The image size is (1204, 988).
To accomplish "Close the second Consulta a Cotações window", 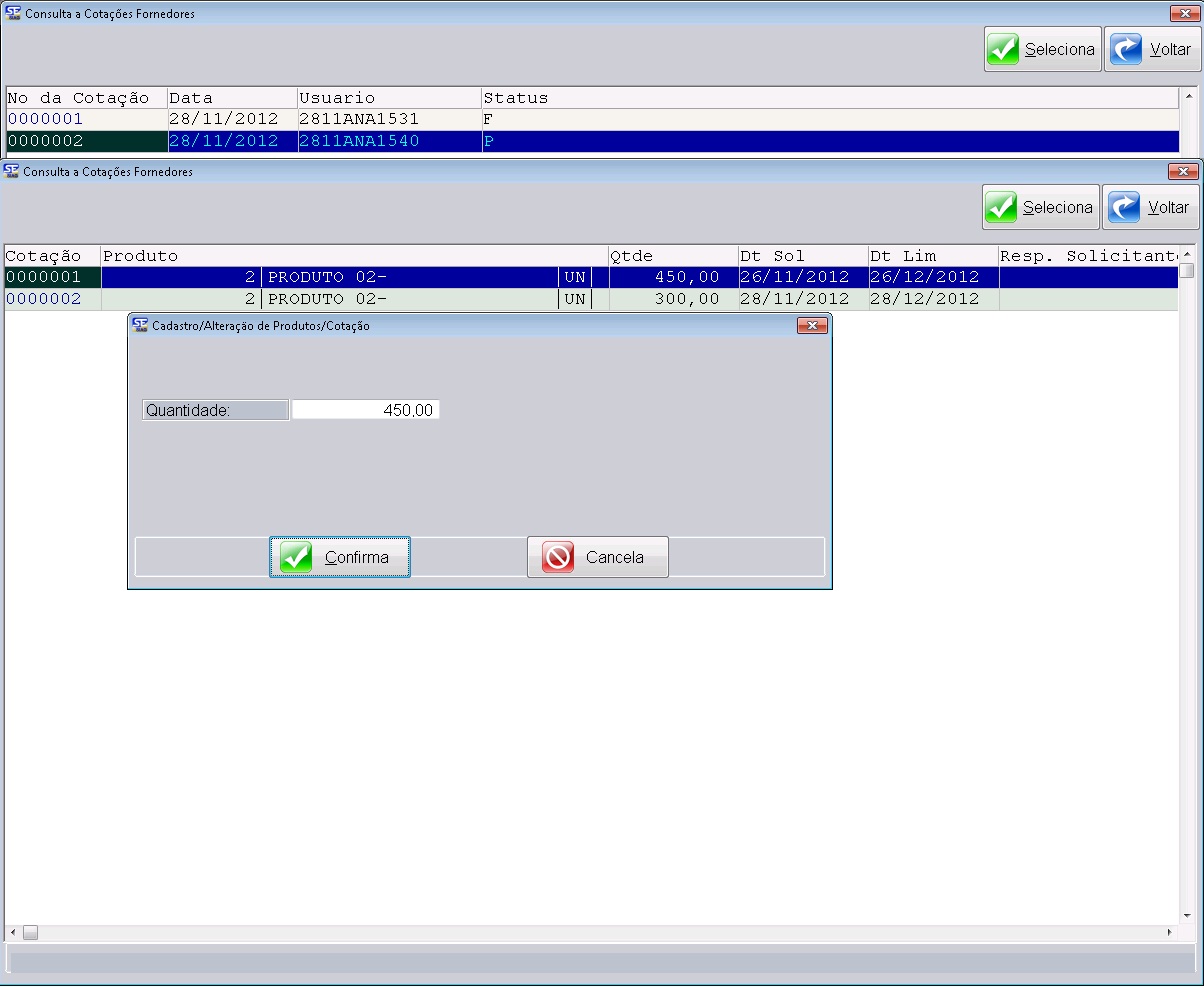I will pos(1182,172).
